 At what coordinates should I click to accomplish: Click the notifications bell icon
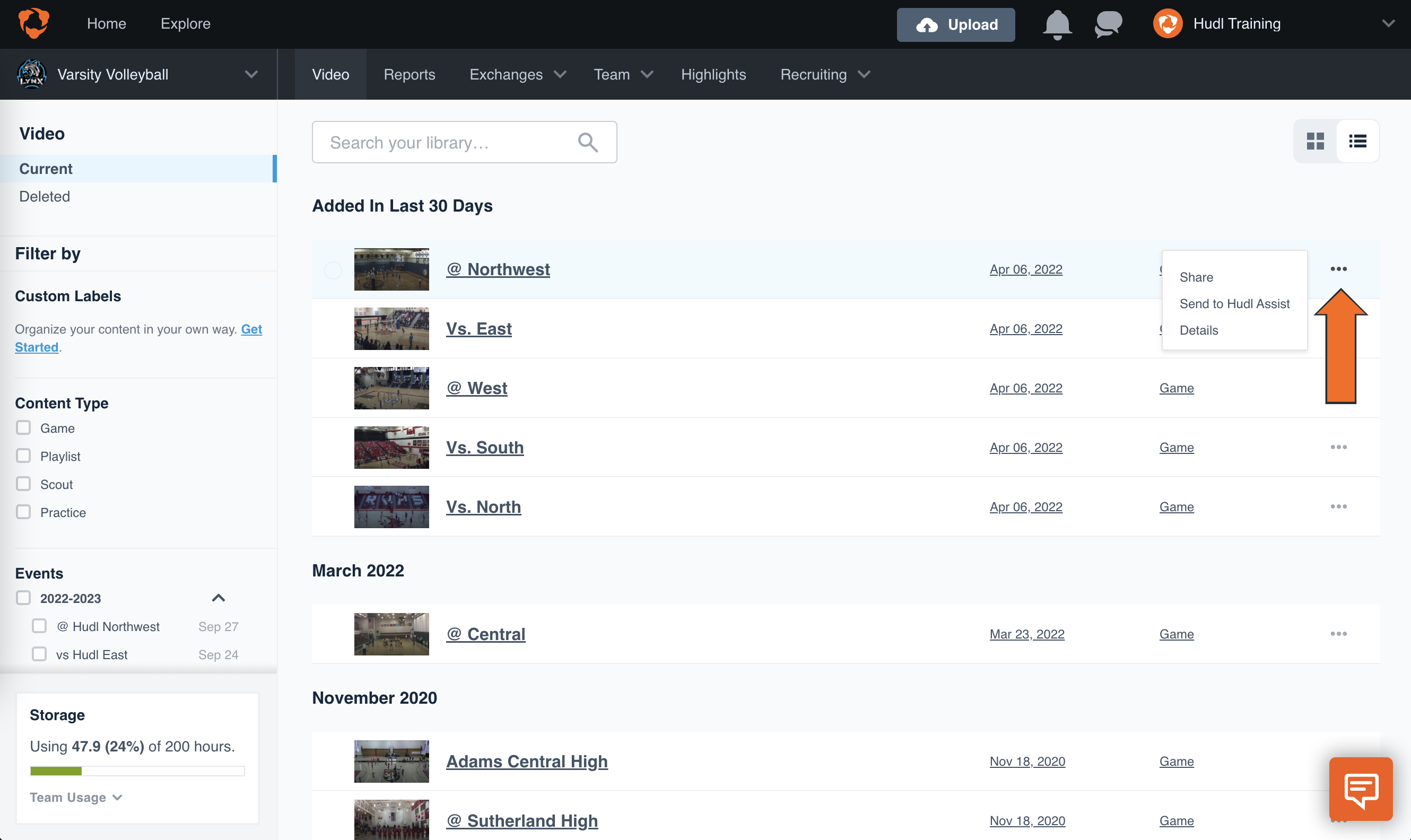(x=1057, y=23)
